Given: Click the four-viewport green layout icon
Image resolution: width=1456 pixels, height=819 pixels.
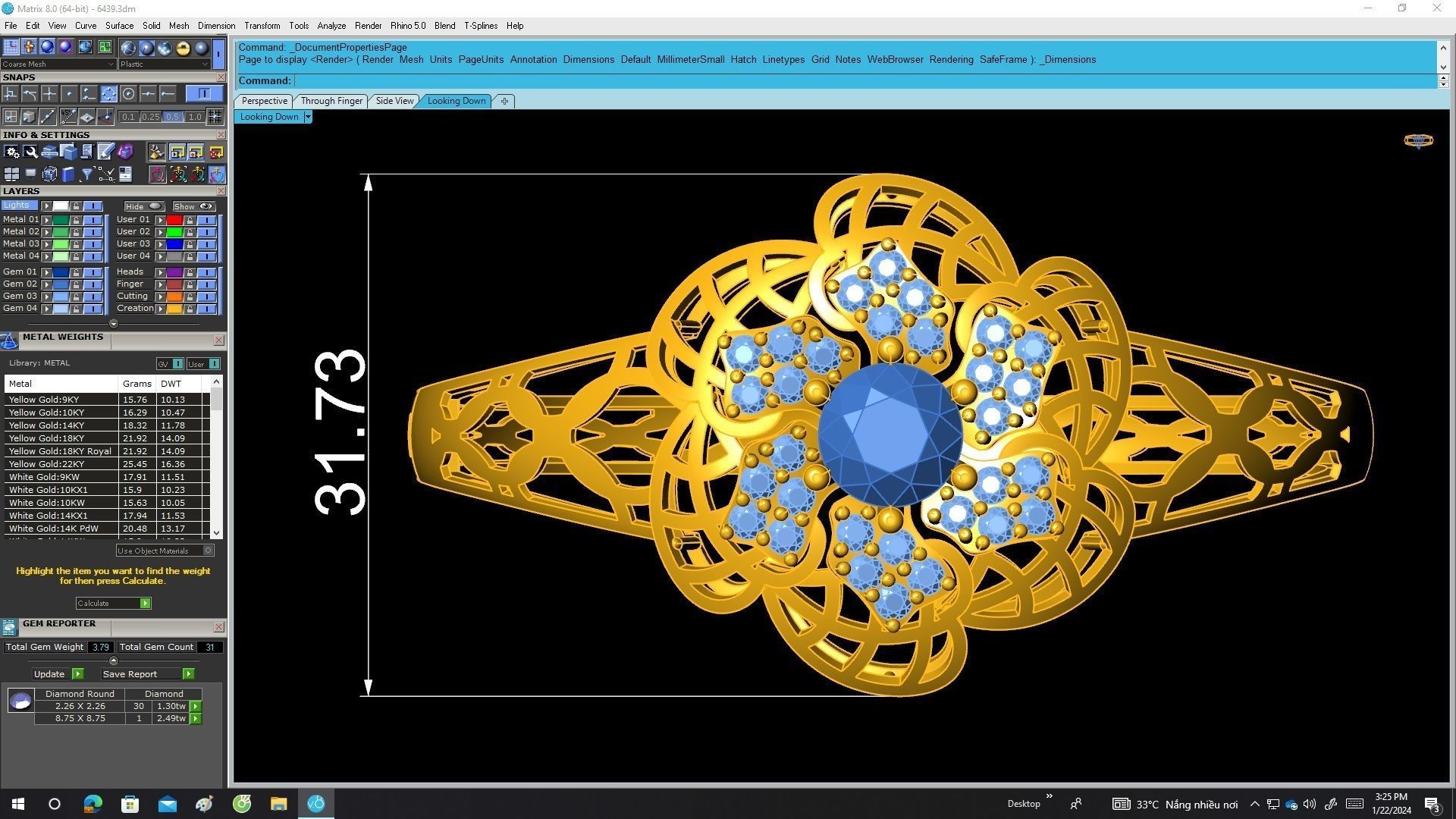Looking at the screenshot, I should (x=105, y=47).
